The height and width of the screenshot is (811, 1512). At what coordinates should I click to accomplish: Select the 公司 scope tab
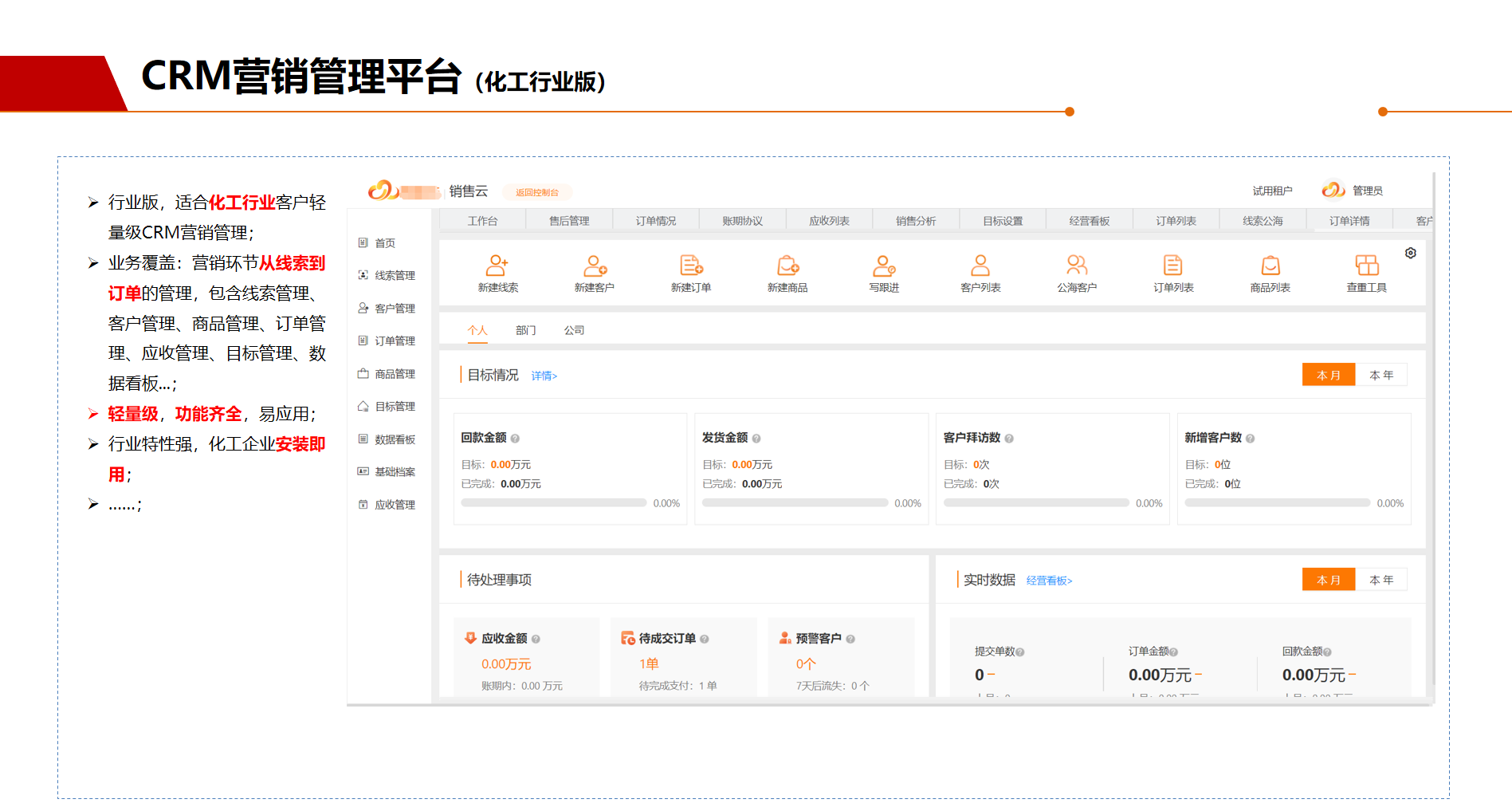(x=575, y=330)
